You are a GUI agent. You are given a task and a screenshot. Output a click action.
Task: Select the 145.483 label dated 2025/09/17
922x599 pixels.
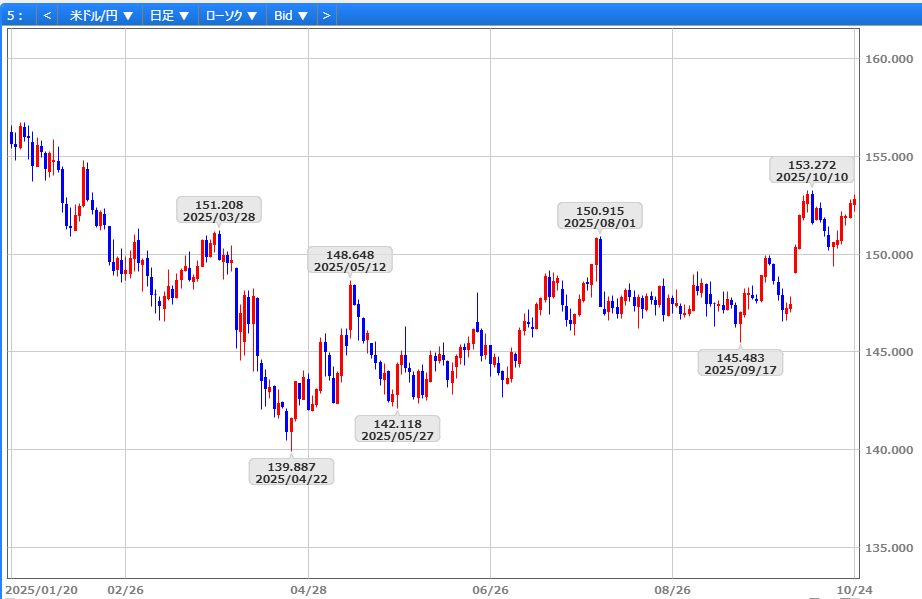coord(740,363)
